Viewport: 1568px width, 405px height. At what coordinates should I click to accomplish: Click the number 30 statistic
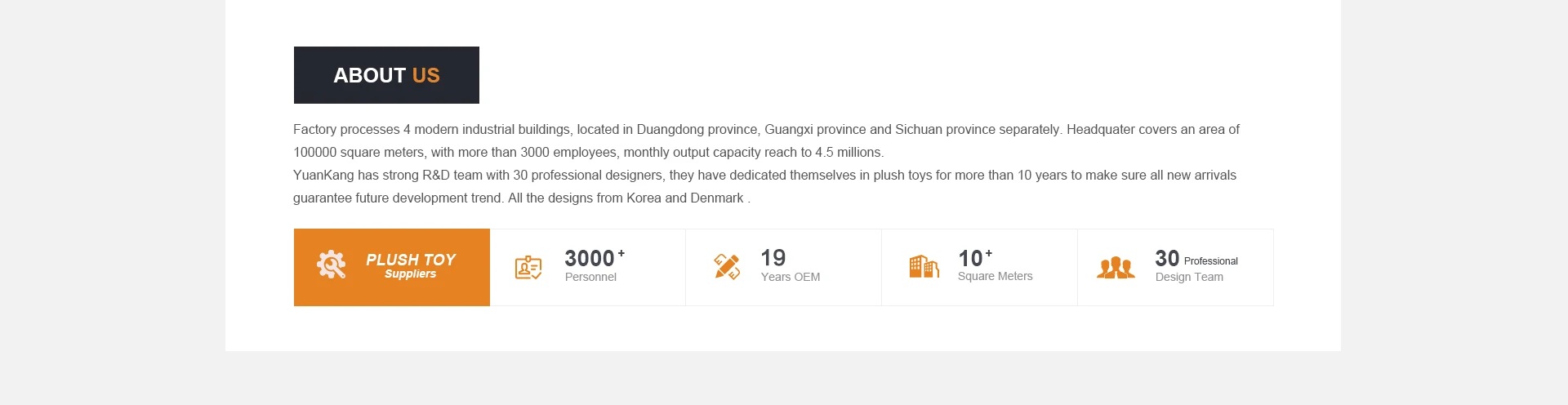(x=1167, y=259)
